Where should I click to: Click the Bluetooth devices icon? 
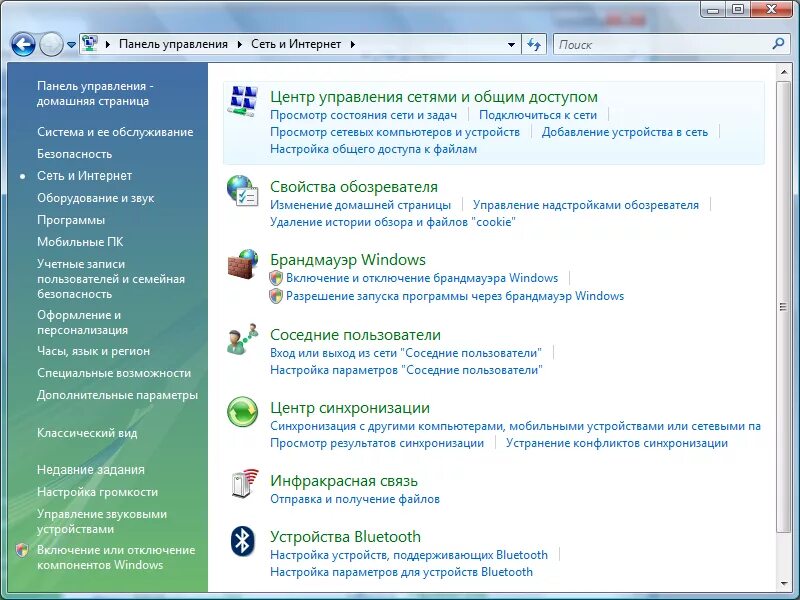(x=242, y=541)
